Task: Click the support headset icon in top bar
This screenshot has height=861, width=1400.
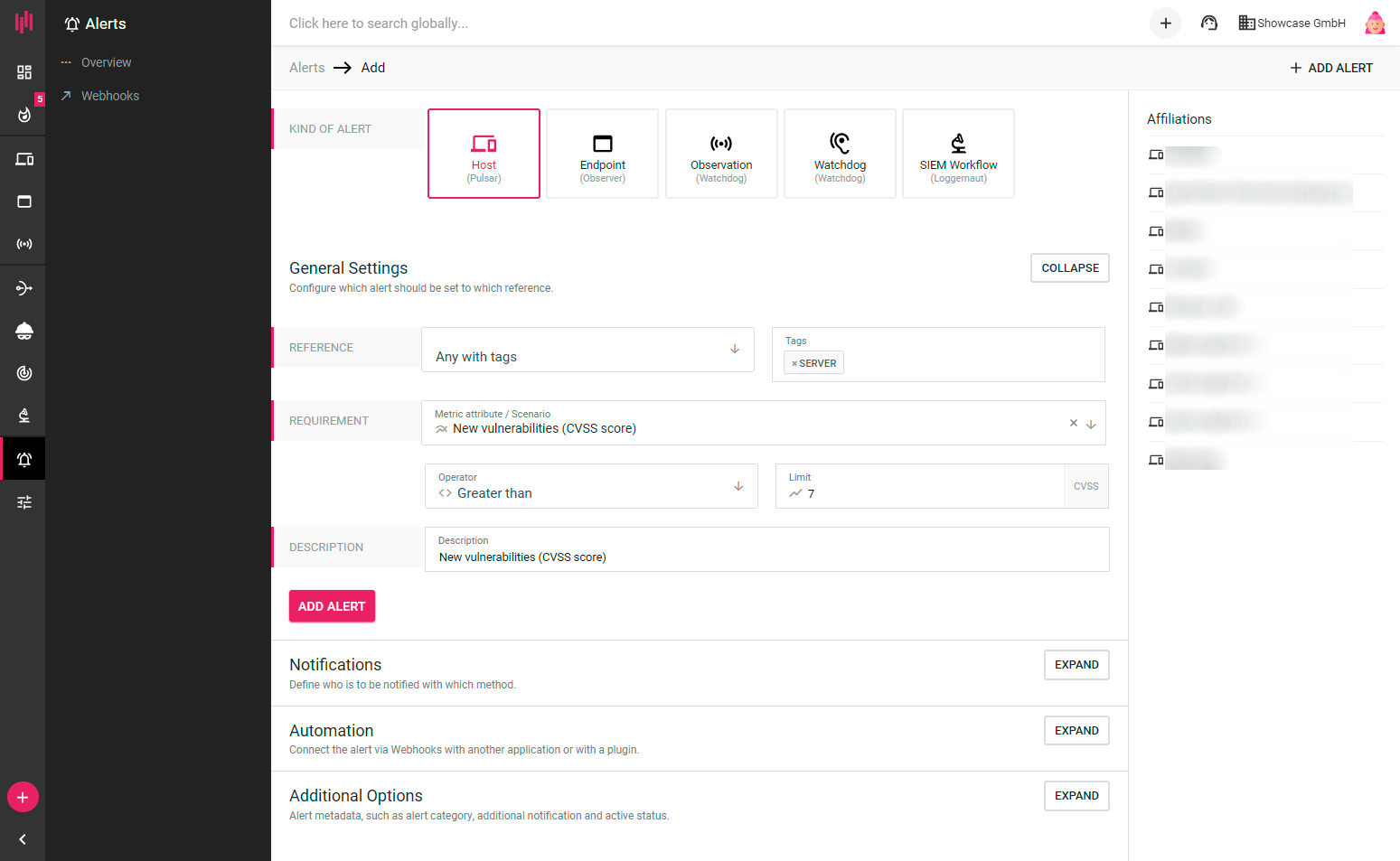Action: 1208,23
